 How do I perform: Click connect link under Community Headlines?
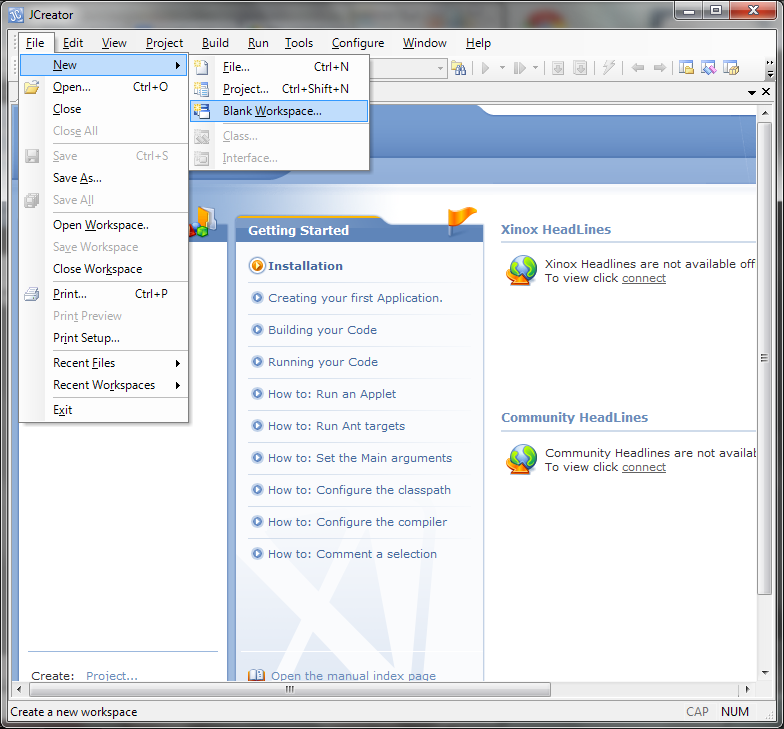coord(644,467)
